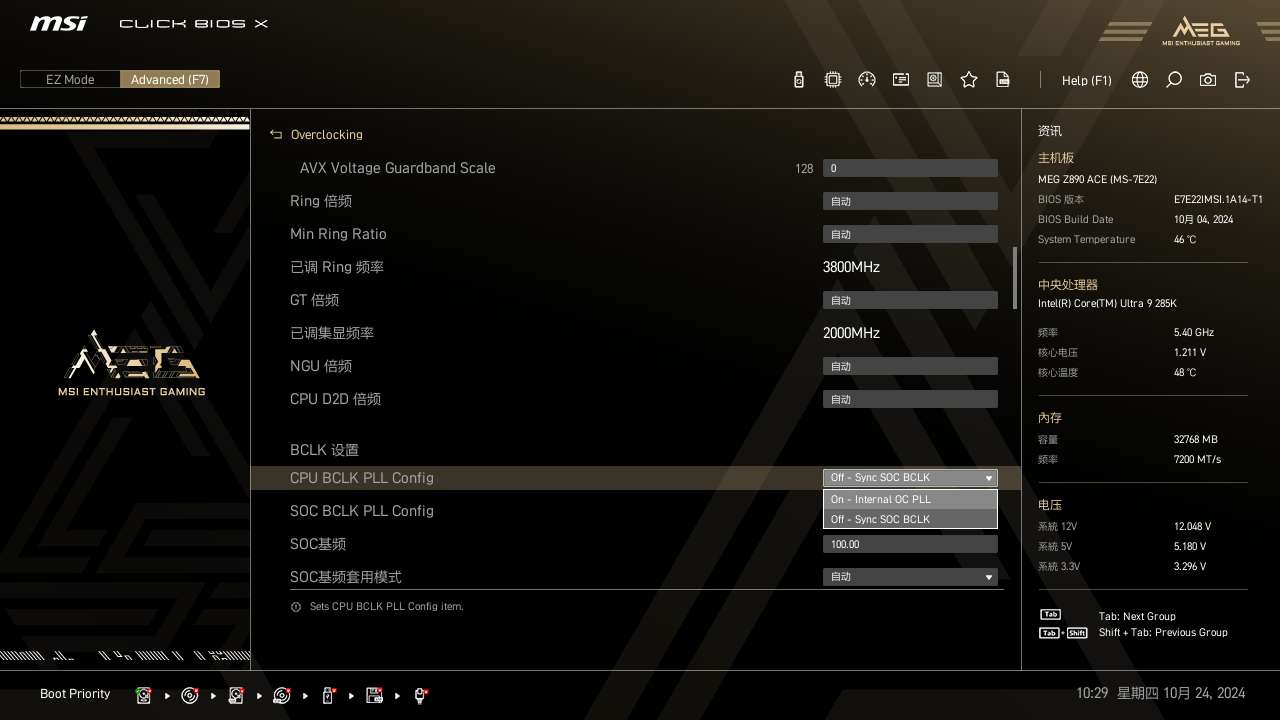Open Favorites star icon
This screenshot has height=720, width=1280.
[x=969, y=80]
